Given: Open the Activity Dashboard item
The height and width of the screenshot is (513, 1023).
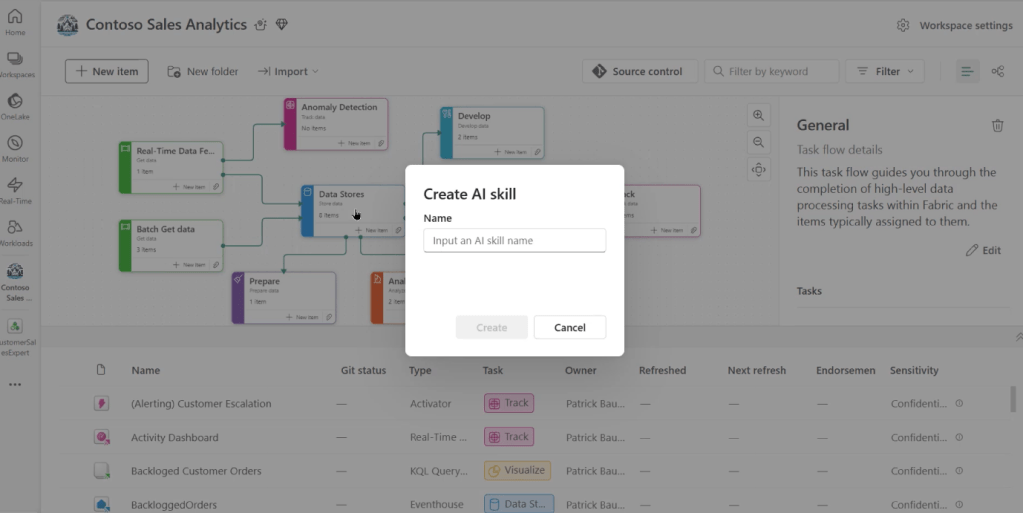Looking at the screenshot, I should tap(174, 437).
